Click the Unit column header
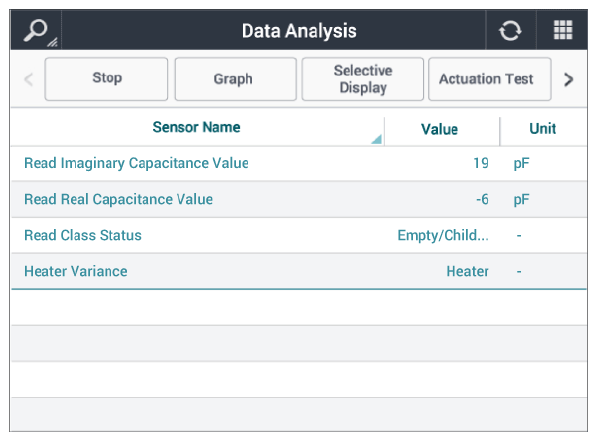Viewport: 597px width, 441px height. (x=543, y=129)
